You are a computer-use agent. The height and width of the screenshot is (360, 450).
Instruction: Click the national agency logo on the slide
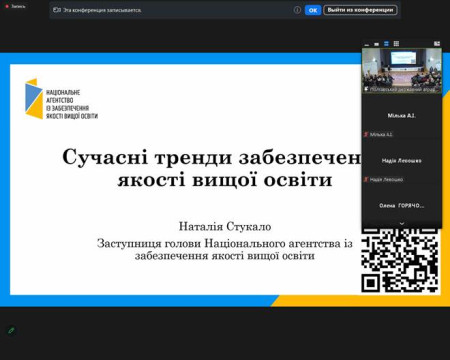tap(62, 99)
